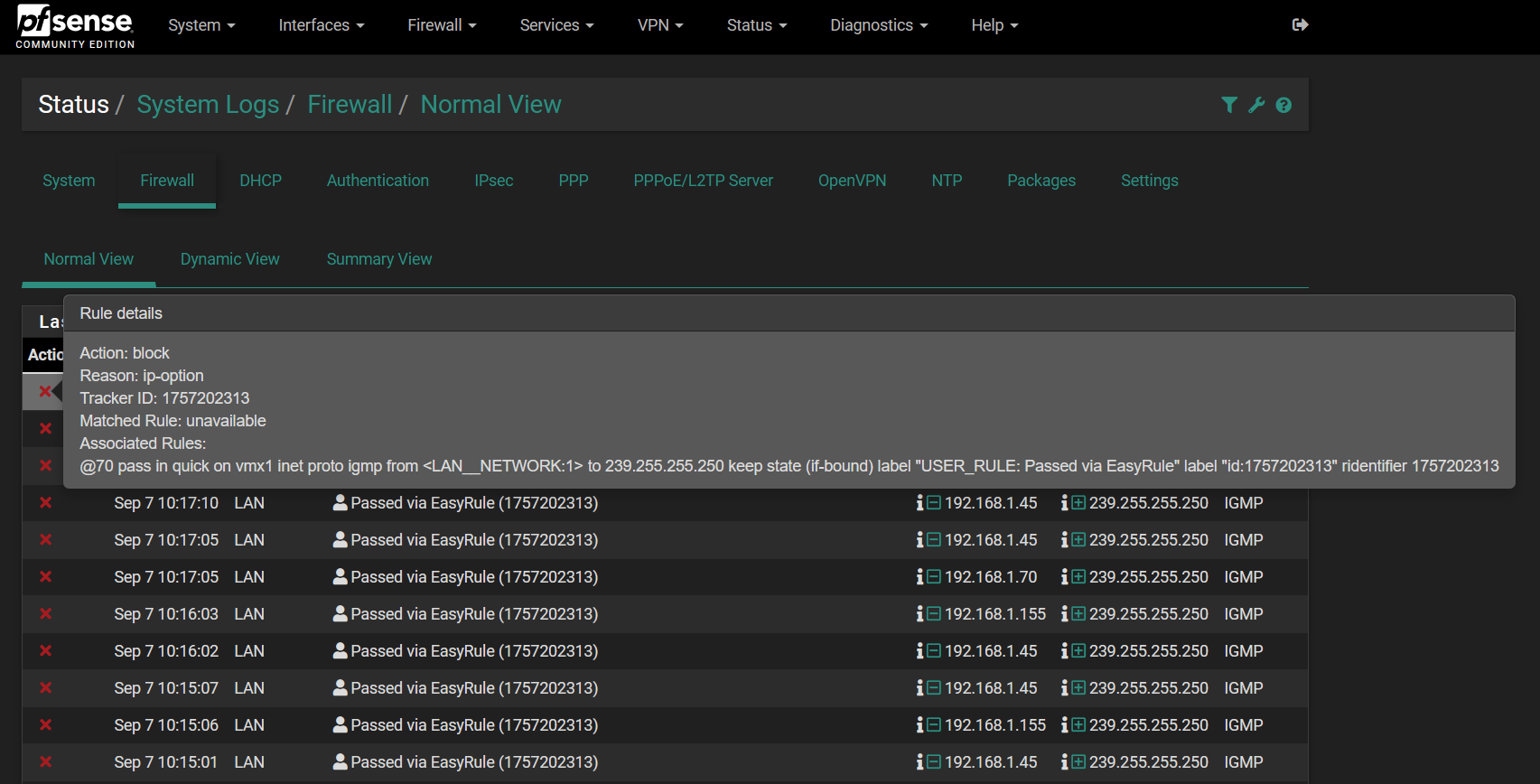Switch to the DHCP log tab
1540x784 pixels.
(x=261, y=181)
